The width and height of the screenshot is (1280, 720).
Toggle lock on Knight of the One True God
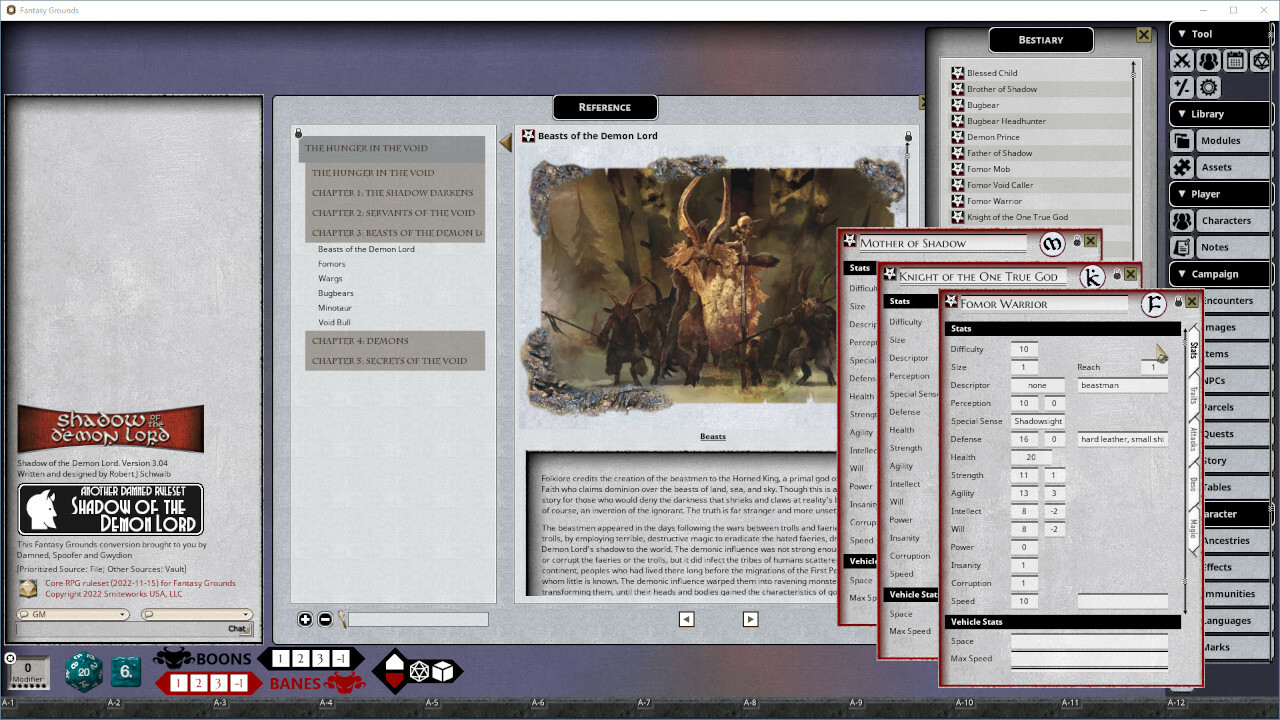point(1116,275)
